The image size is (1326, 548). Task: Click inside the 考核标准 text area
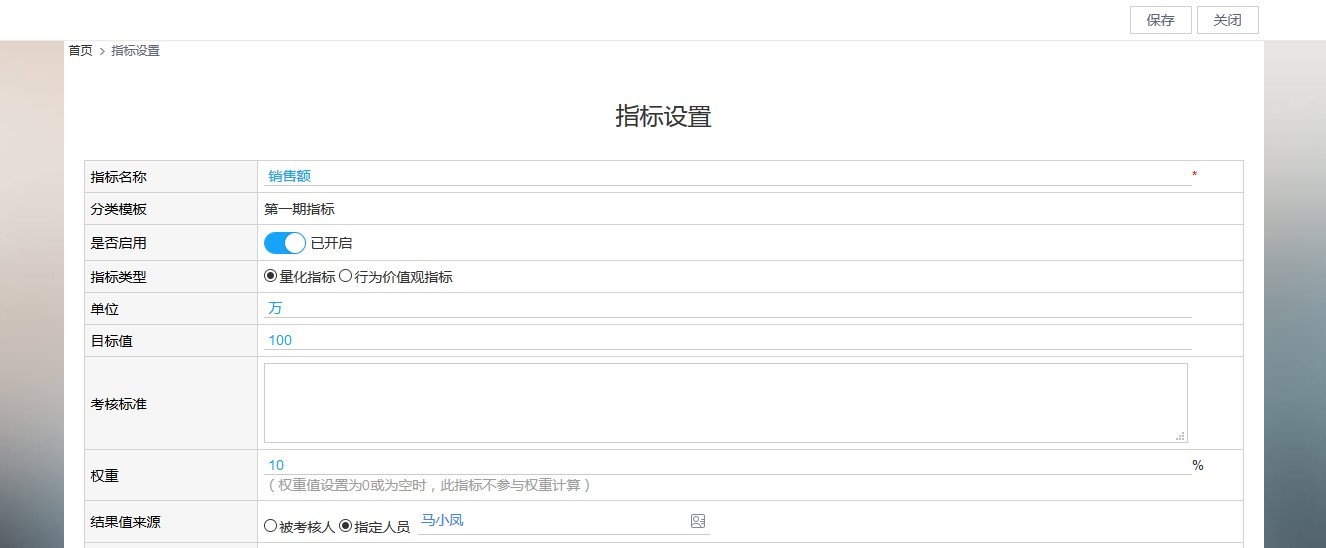tap(725, 403)
